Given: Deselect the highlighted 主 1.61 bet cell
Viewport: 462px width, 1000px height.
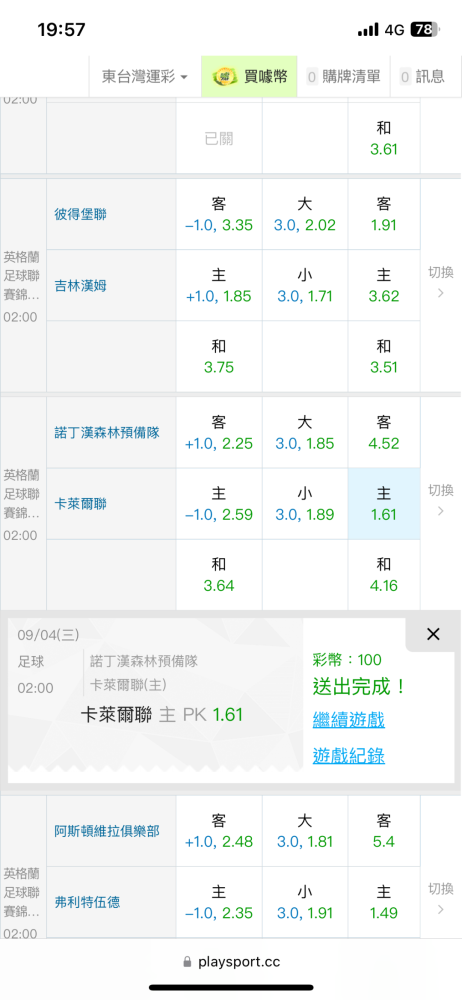Looking at the screenshot, I should [x=384, y=504].
